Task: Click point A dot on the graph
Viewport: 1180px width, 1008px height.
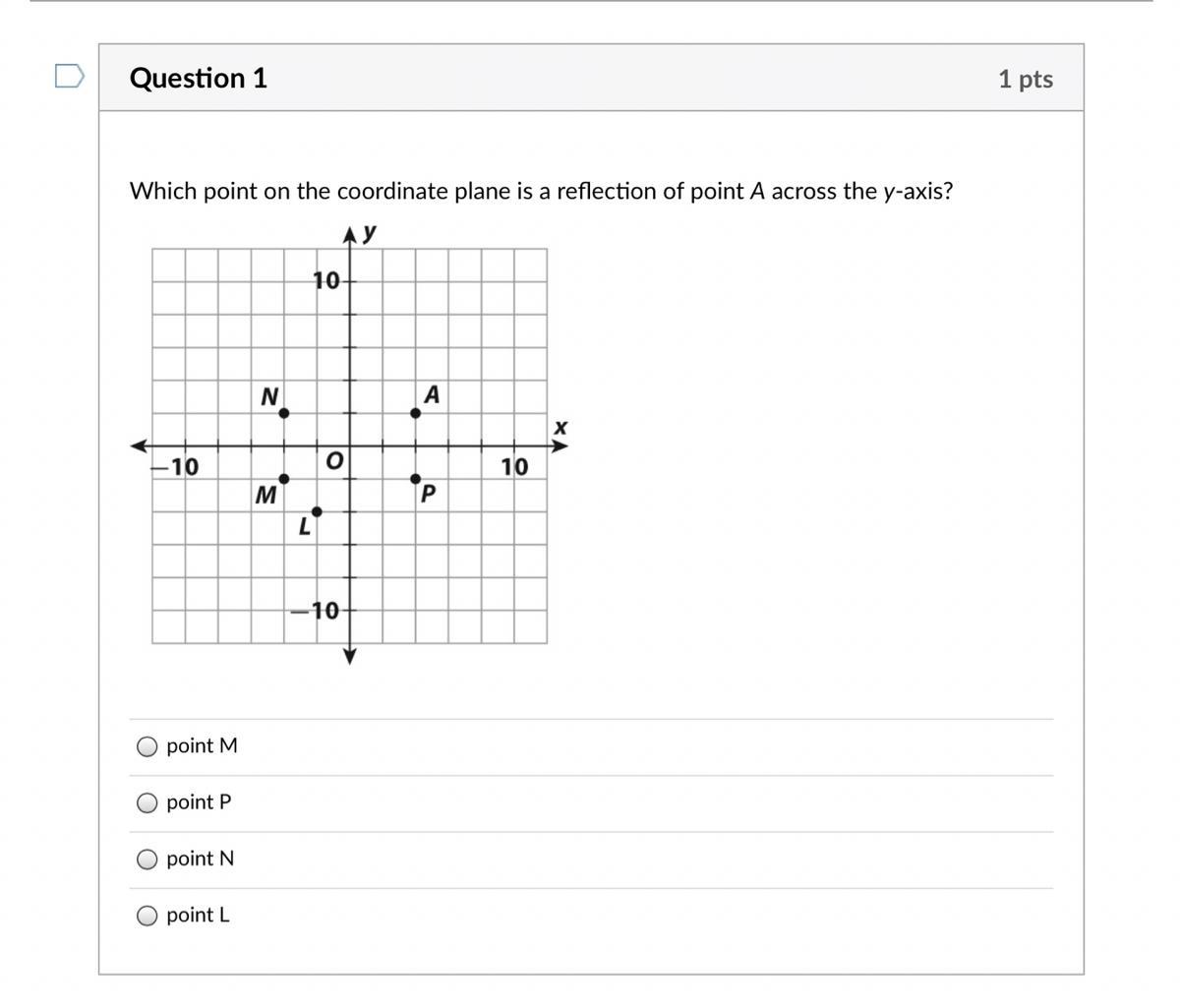Action: (x=415, y=413)
